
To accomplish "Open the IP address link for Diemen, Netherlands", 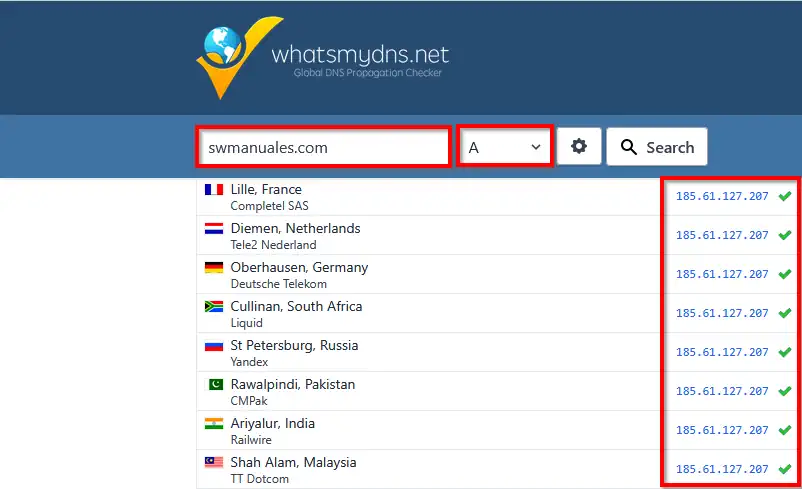I will pos(722,235).
